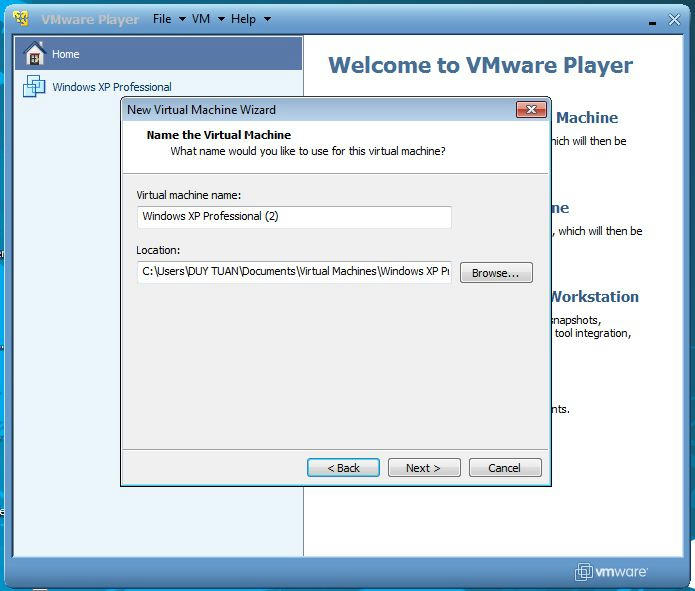
Task: Click the 'Virtual machine name:' label
Action: coord(188,195)
